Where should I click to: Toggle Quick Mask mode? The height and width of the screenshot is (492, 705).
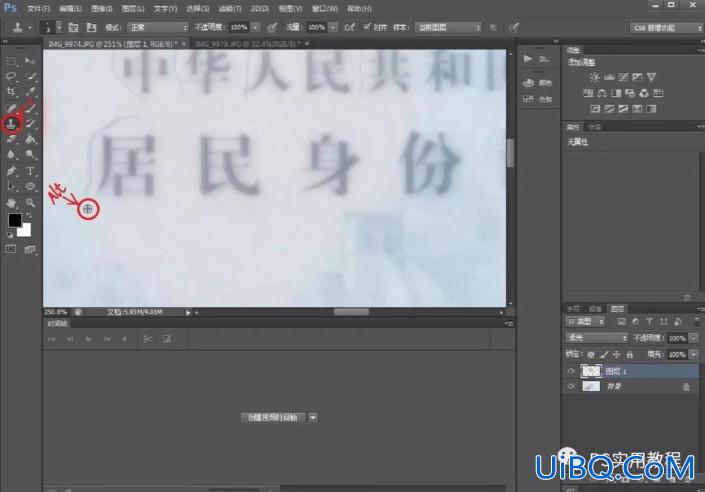tap(11, 249)
